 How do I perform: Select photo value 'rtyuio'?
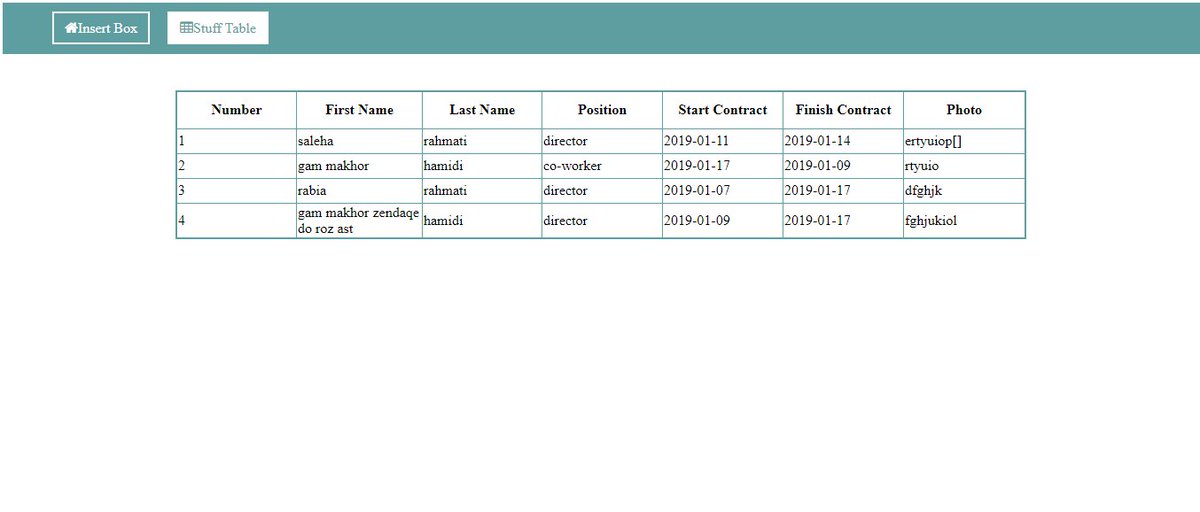tap(964, 166)
